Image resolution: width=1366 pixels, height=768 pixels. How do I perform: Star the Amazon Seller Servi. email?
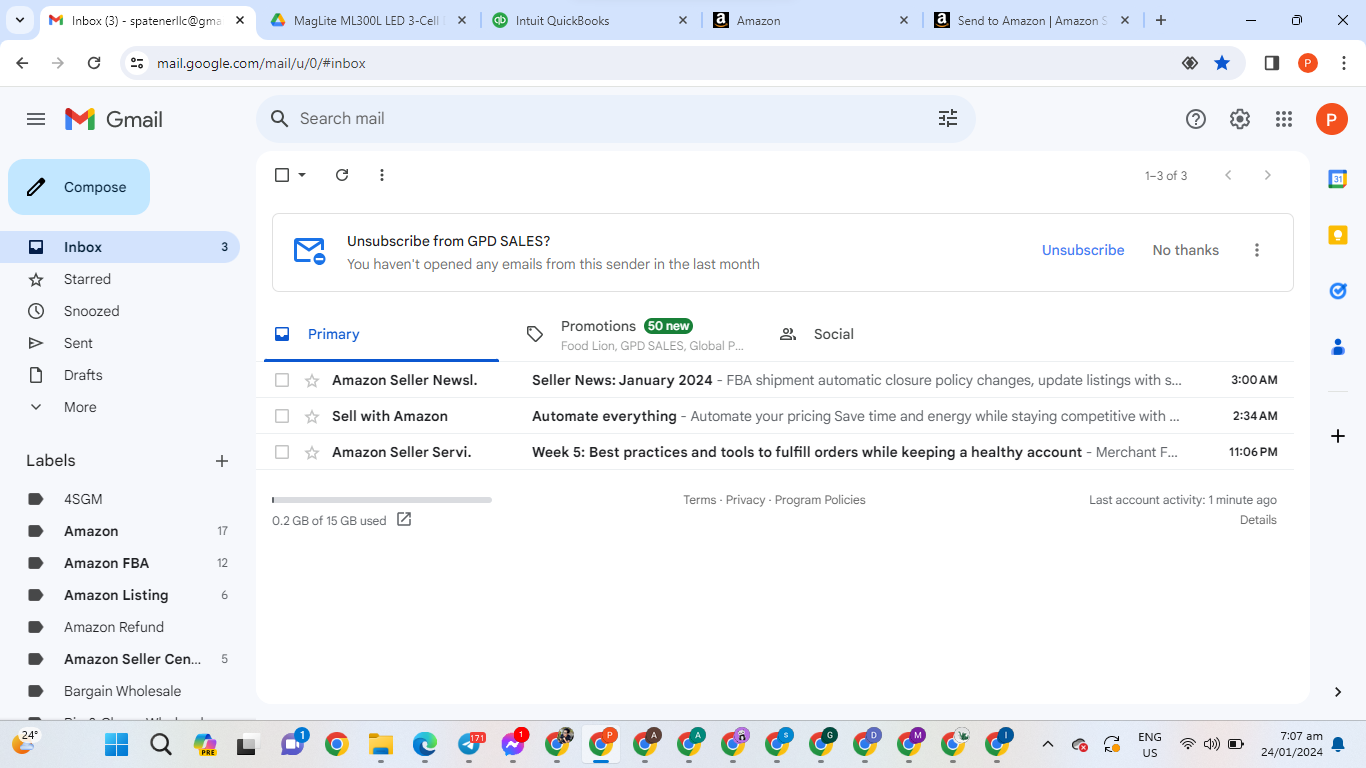click(312, 452)
